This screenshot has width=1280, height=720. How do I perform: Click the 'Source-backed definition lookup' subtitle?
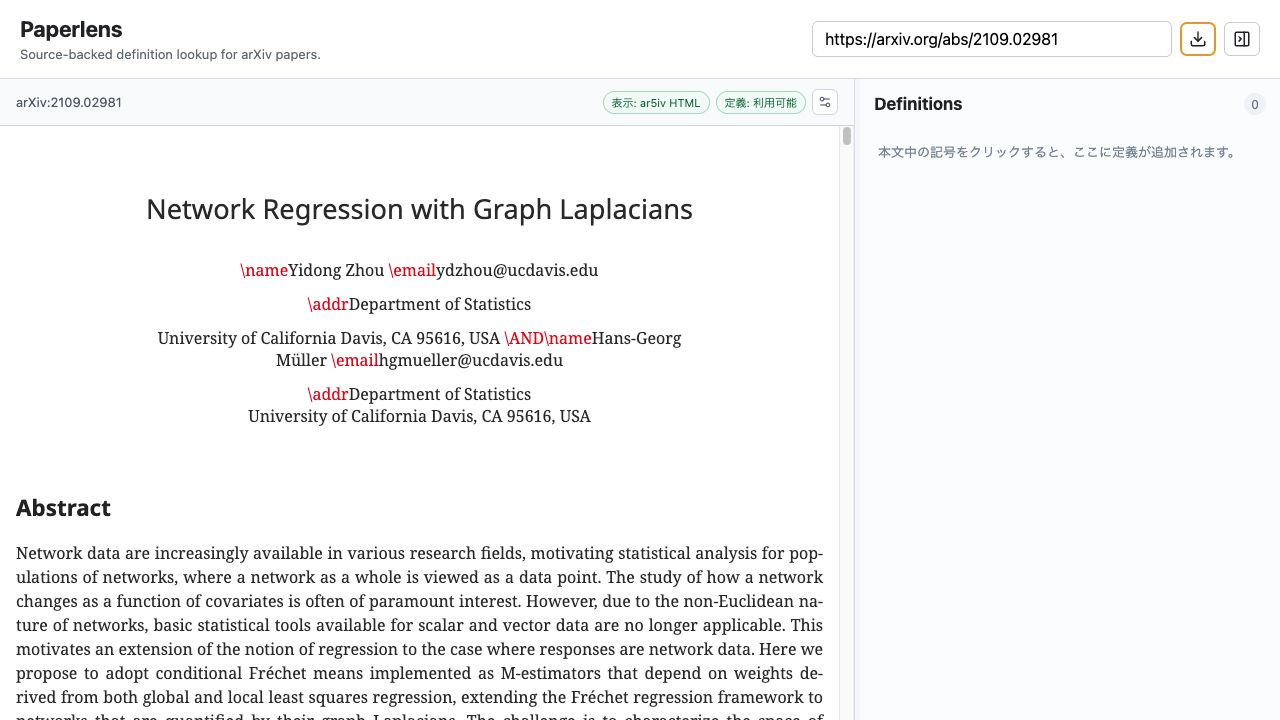click(170, 55)
